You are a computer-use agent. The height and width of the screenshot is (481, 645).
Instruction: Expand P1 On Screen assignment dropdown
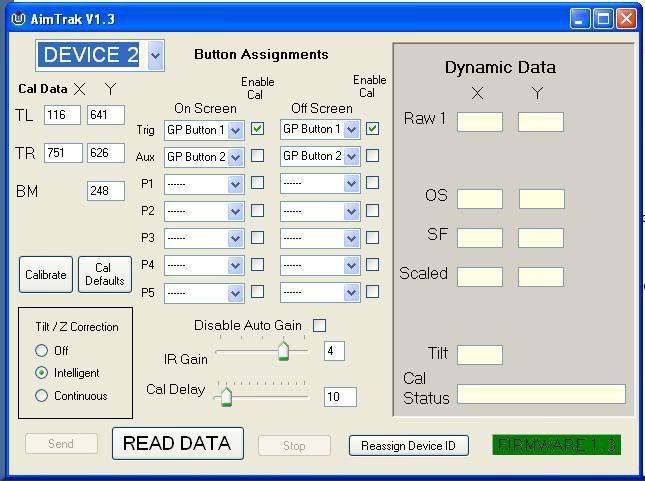click(235, 184)
